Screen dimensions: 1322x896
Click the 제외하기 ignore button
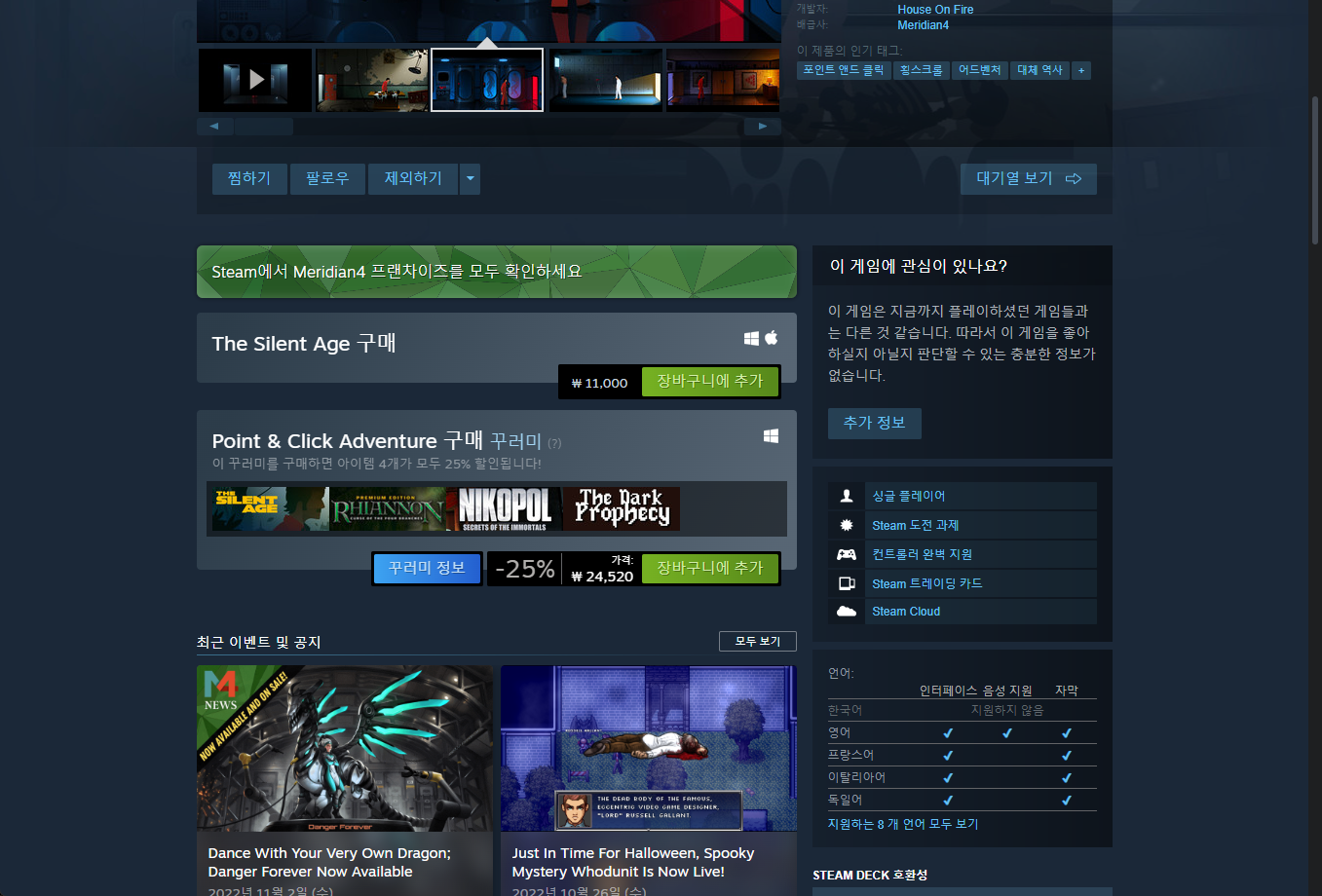(x=413, y=178)
